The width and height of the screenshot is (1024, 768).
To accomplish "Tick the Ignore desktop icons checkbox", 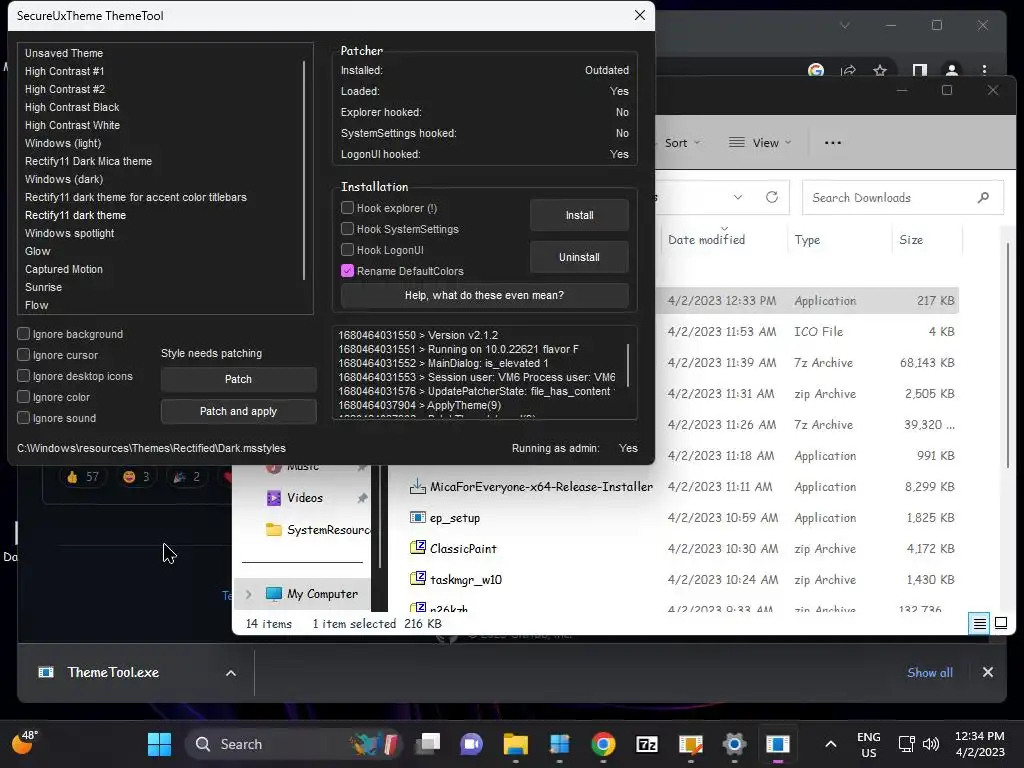I will [24, 376].
